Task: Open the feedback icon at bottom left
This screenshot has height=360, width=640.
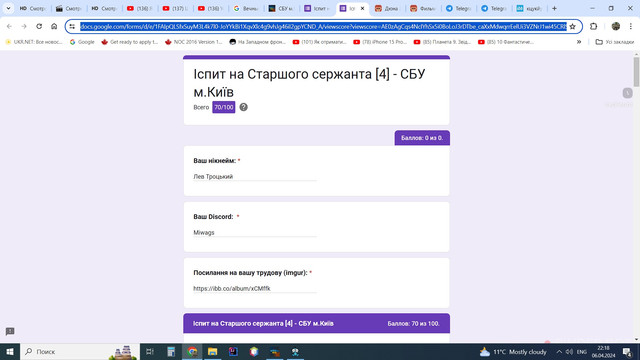Action: pos(10,331)
